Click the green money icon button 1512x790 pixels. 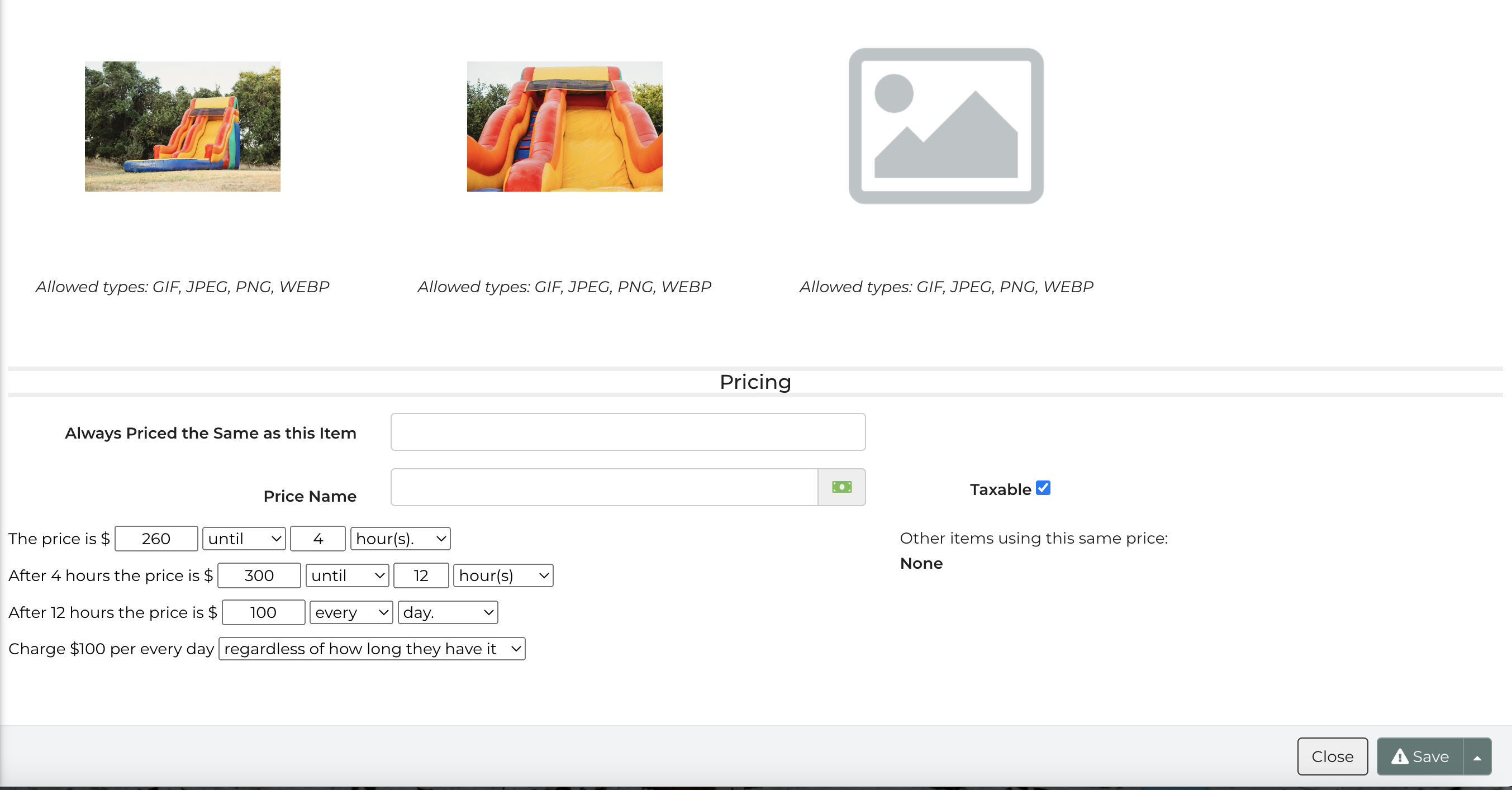841,487
